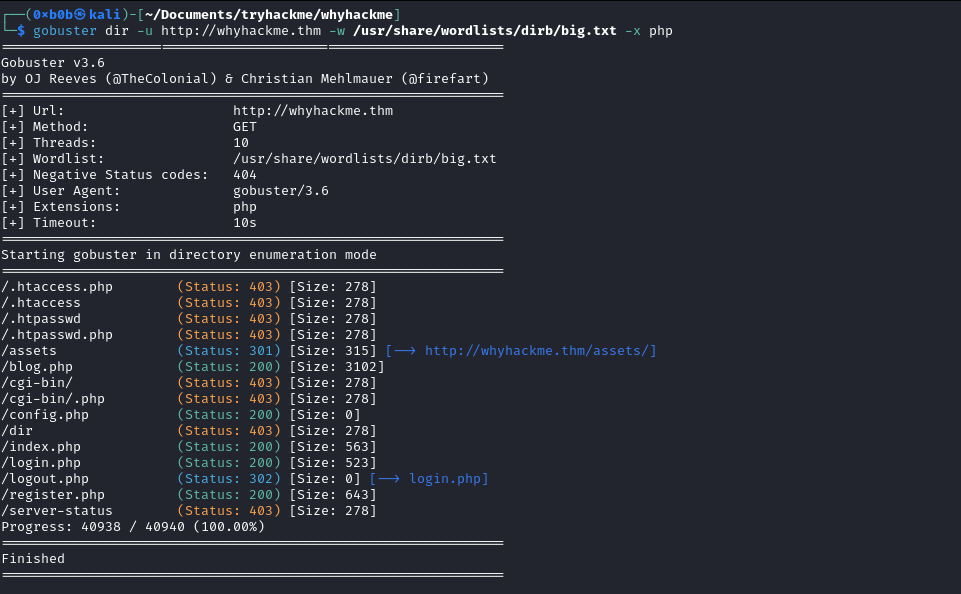
Task: Click the Progress 40938 / 40940 line
Action: point(133,527)
